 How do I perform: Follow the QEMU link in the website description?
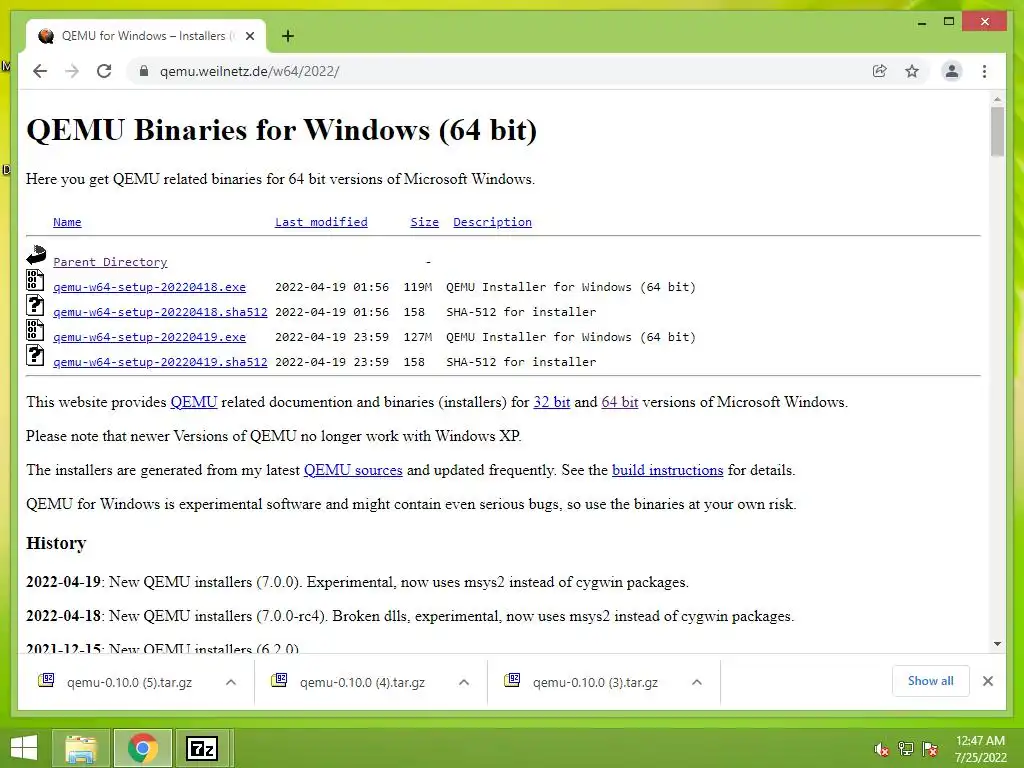pos(193,402)
